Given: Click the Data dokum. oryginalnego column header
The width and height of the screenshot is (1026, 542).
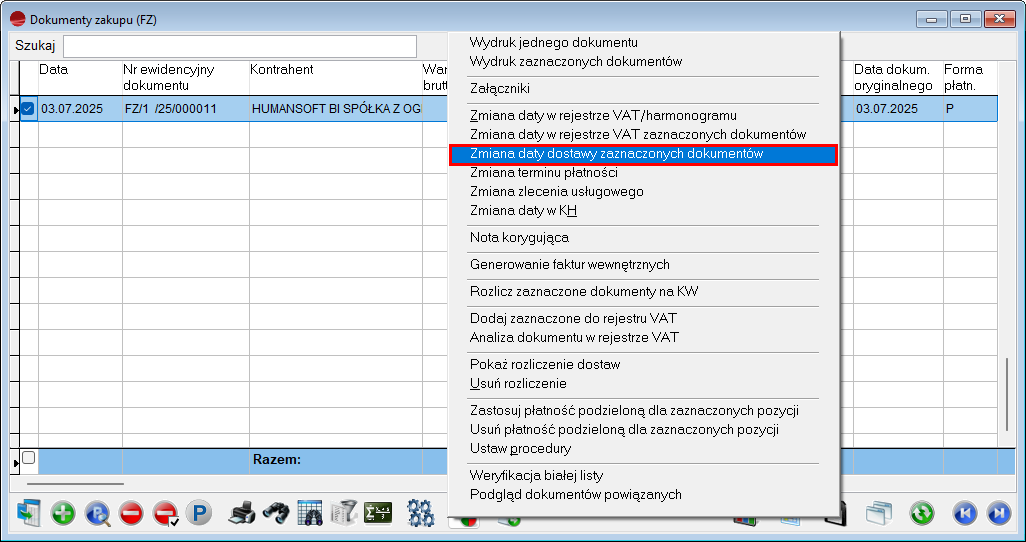Looking at the screenshot, I should coord(898,78).
